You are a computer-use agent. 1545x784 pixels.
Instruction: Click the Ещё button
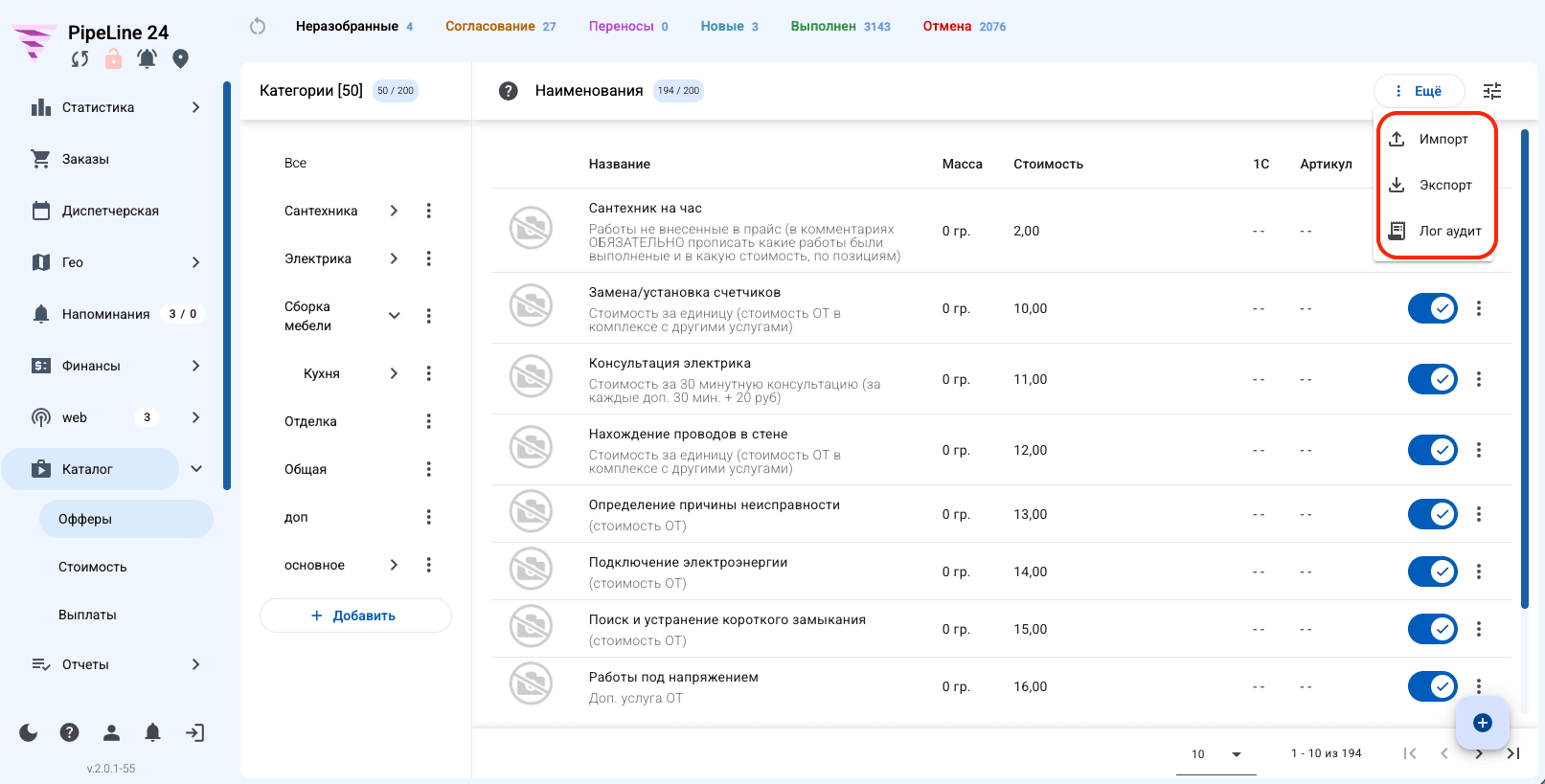[x=1420, y=91]
